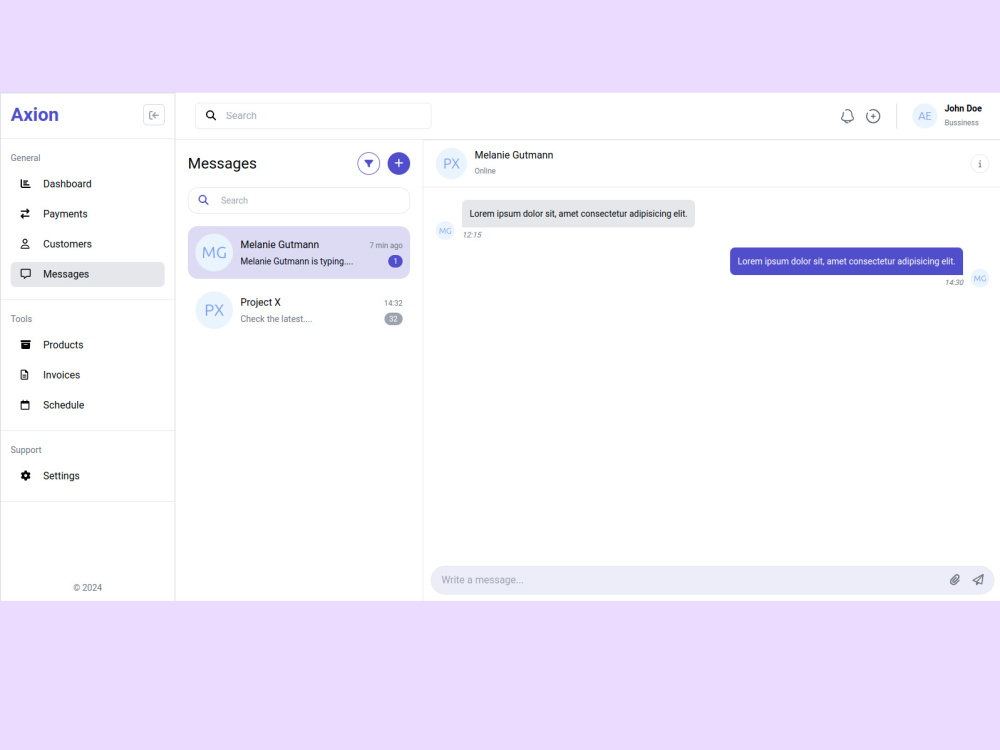Open John Doe profile name
This screenshot has height=750, width=1000.
(962, 108)
